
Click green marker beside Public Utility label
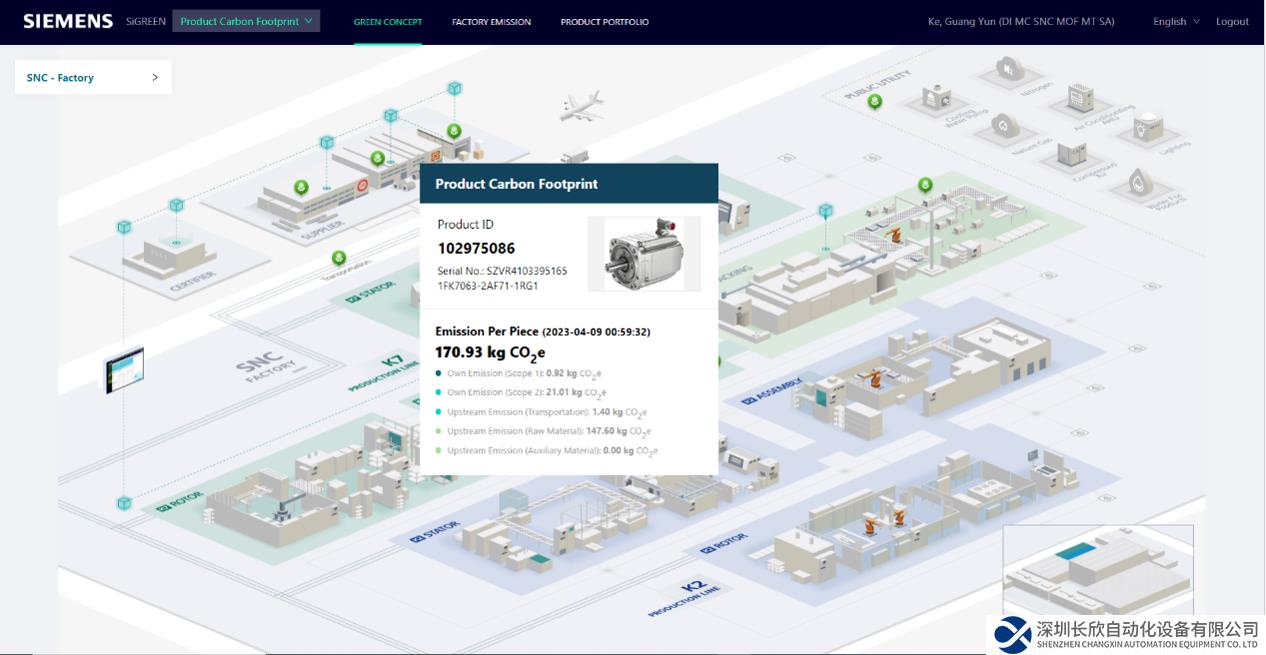(875, 102)
